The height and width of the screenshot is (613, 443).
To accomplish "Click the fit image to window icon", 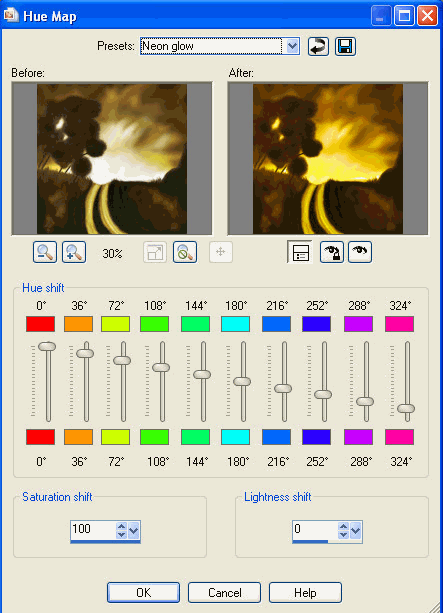I will (155, 252).
